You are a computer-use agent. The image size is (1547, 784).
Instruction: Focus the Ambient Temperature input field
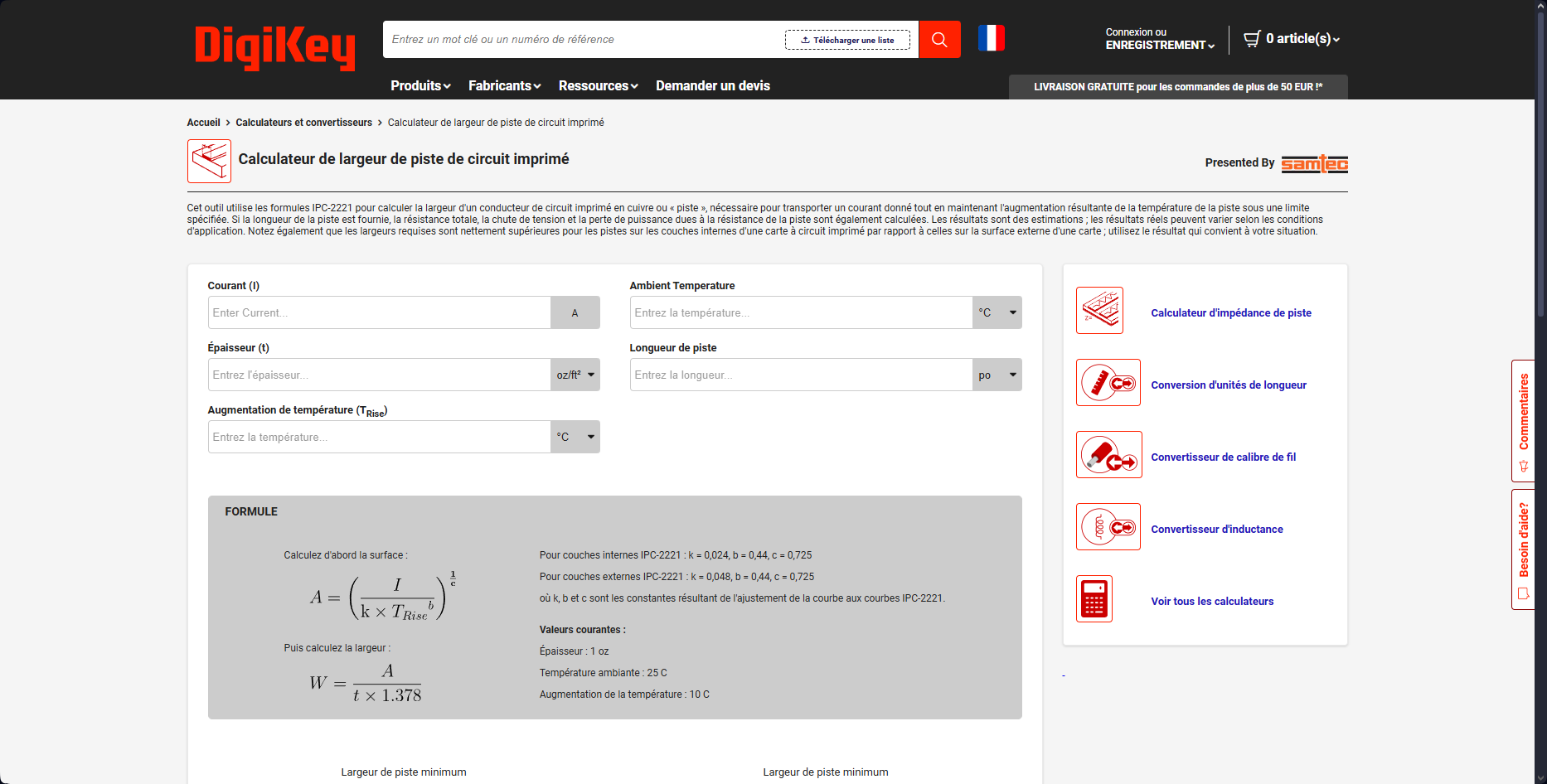tap(802, 312)
